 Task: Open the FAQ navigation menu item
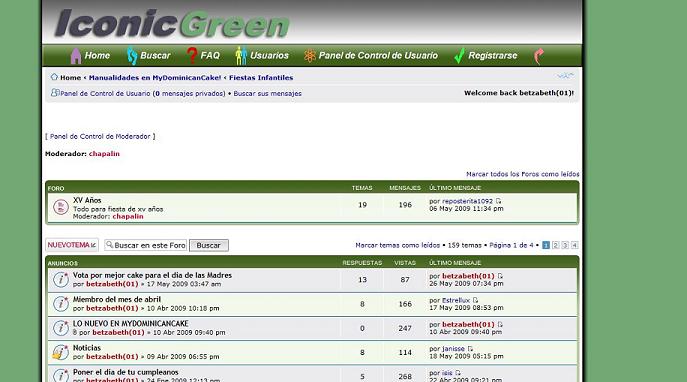210,56
